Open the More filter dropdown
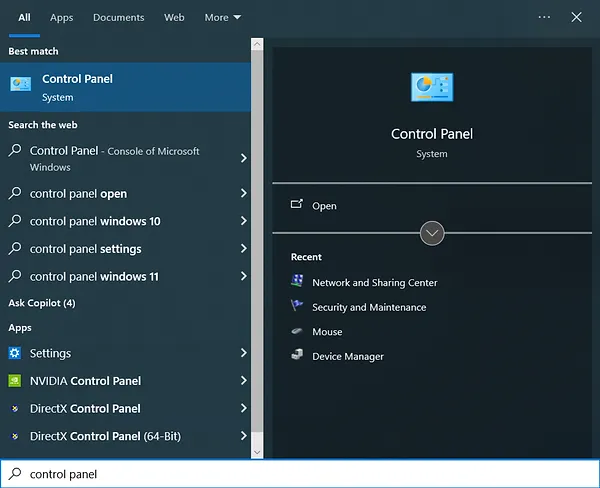Viewport: 600px width, 488px height. point(222,18)
